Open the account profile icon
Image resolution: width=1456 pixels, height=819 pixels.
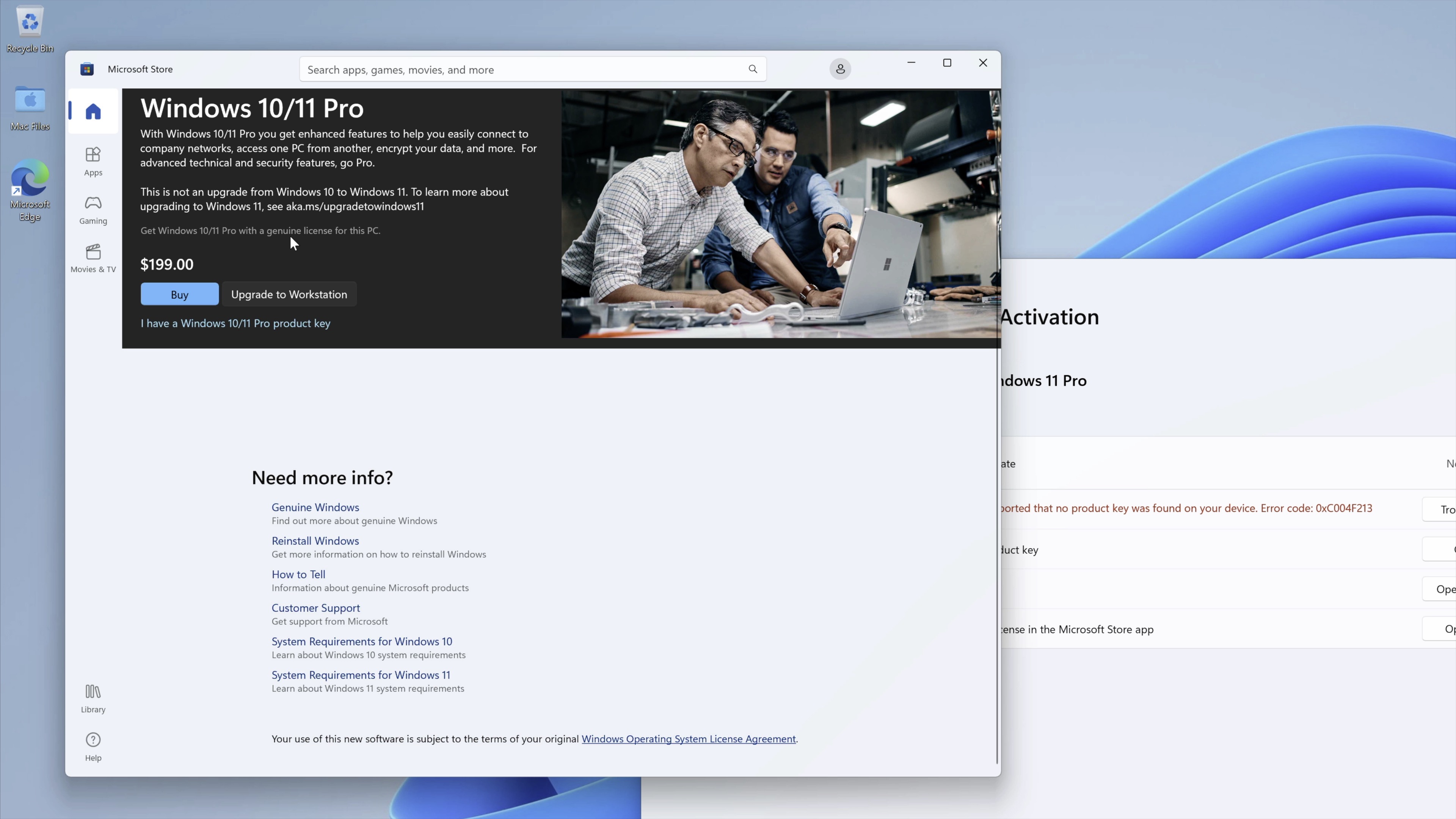click(841, 69)
